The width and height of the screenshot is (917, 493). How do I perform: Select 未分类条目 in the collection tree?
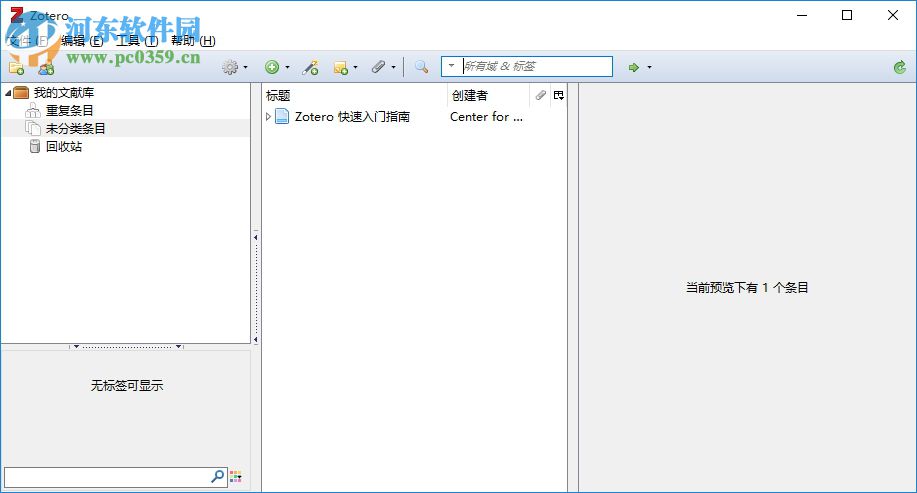click(x=75, y=128)
